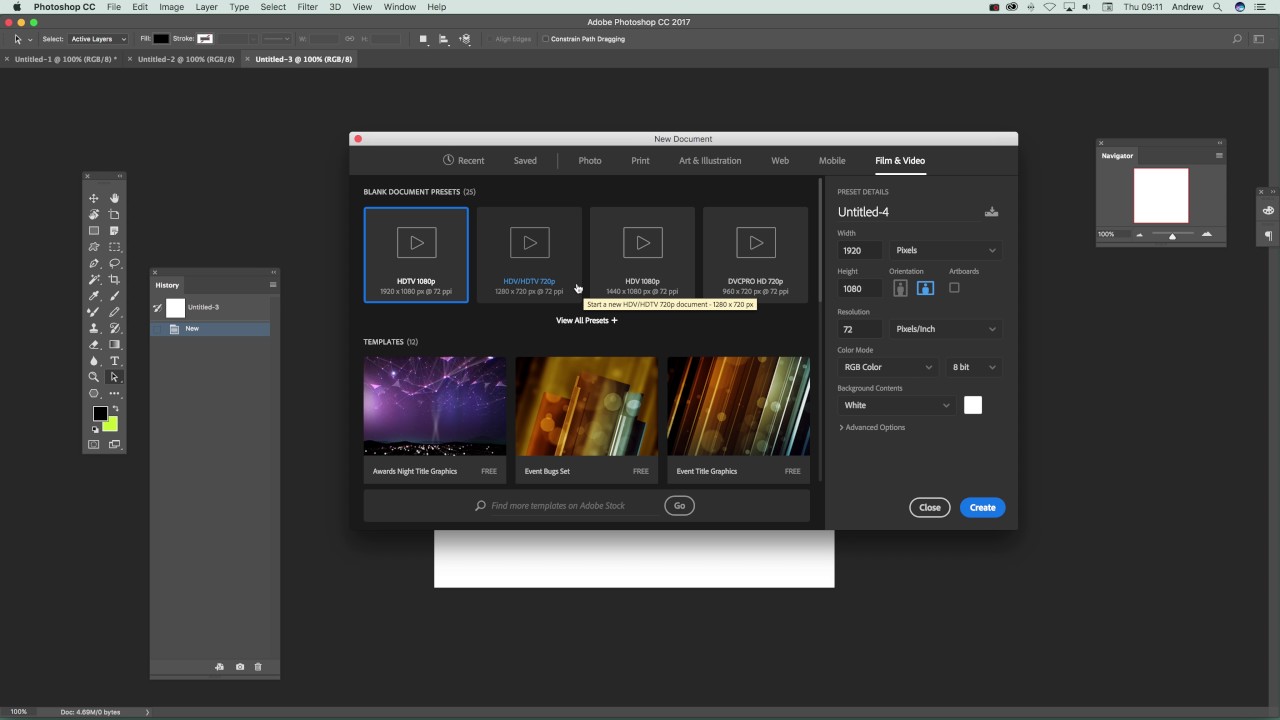This screenshot has height=720, width=1280.
Task: Select the Gradient tool
Action: pyautogui.click(x=114, y=345)
